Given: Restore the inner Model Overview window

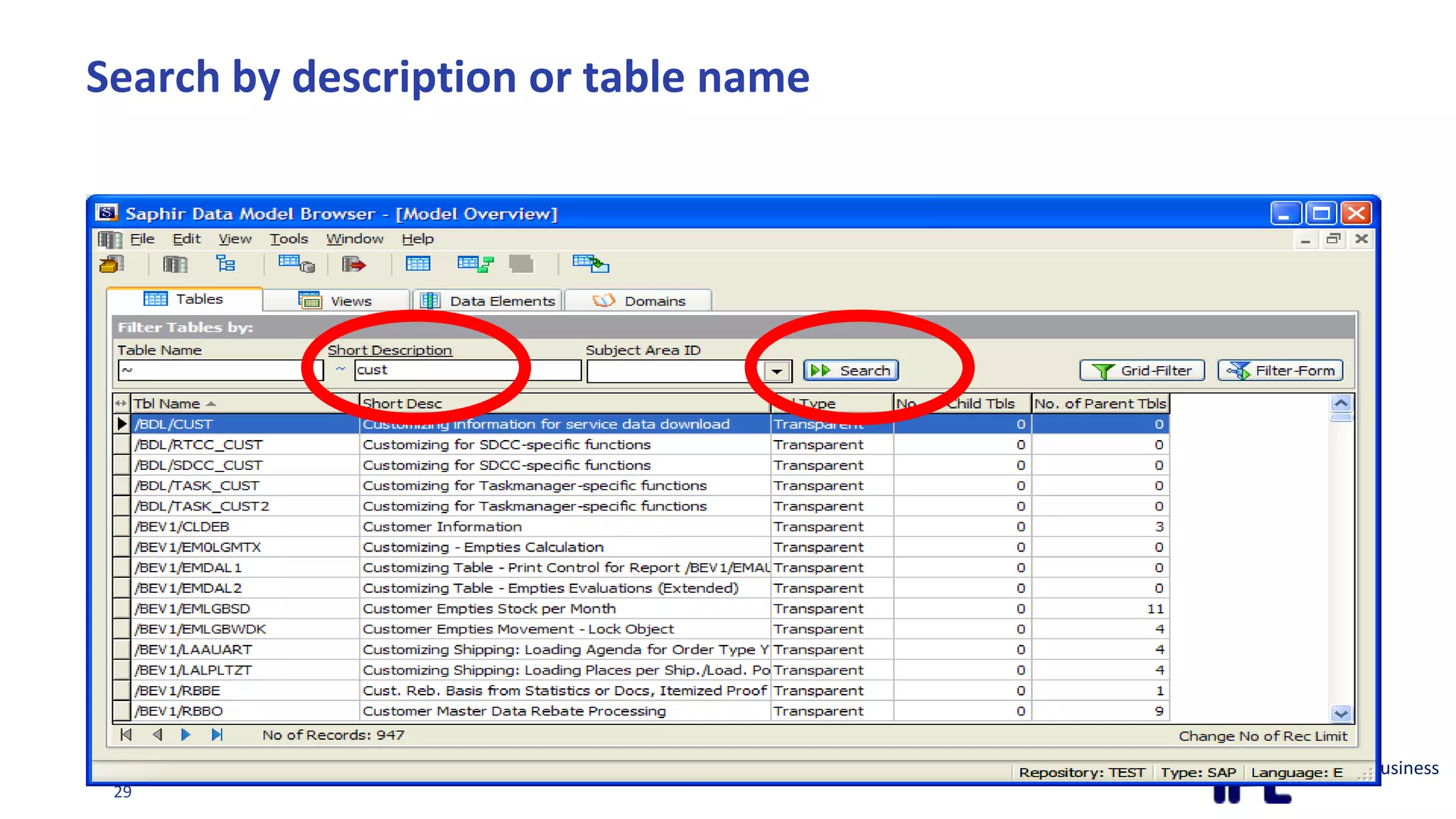Looking at the screenshot, I should pyautogui.click(x=1334, y=240).
